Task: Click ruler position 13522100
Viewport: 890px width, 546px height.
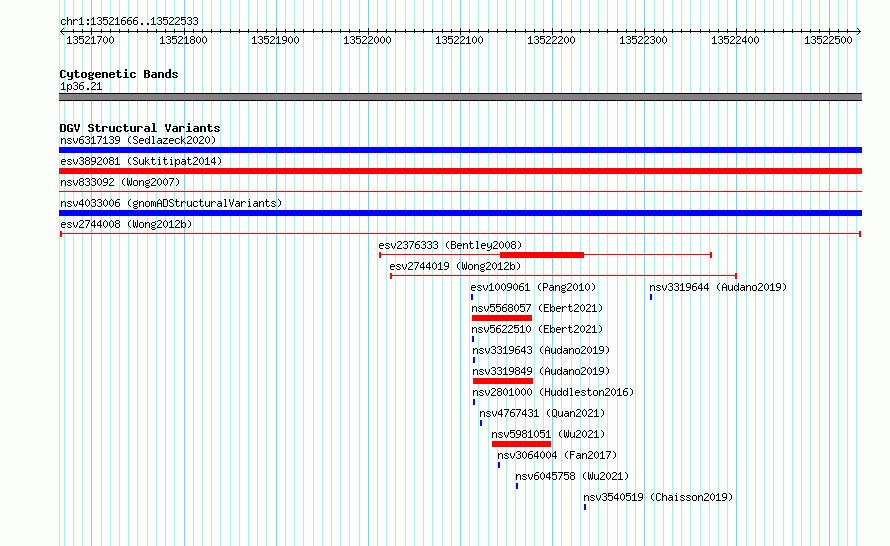Action: pos(459,40)
